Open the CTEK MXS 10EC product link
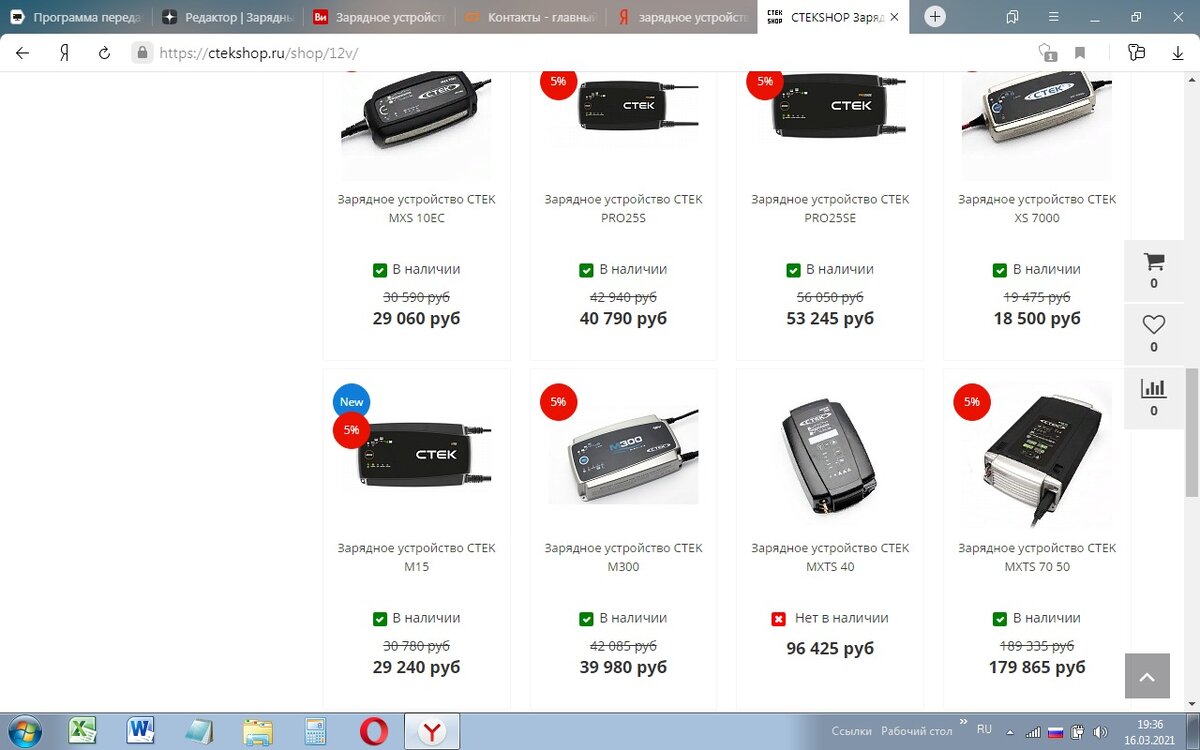This screenshot has width=1200, height=750. (x=417, y=208)
